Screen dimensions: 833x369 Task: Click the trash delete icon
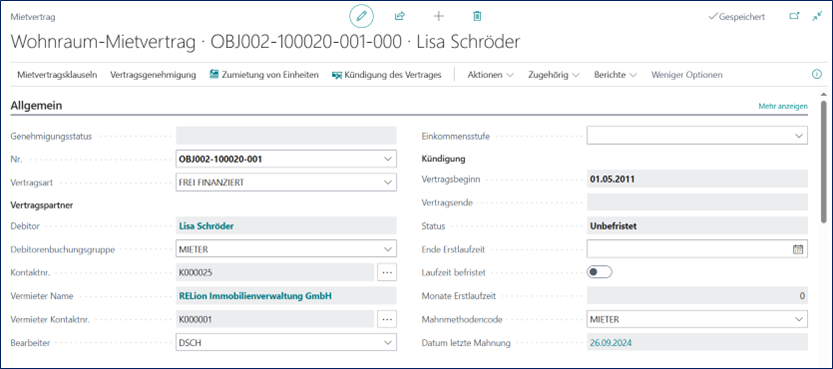477,16
